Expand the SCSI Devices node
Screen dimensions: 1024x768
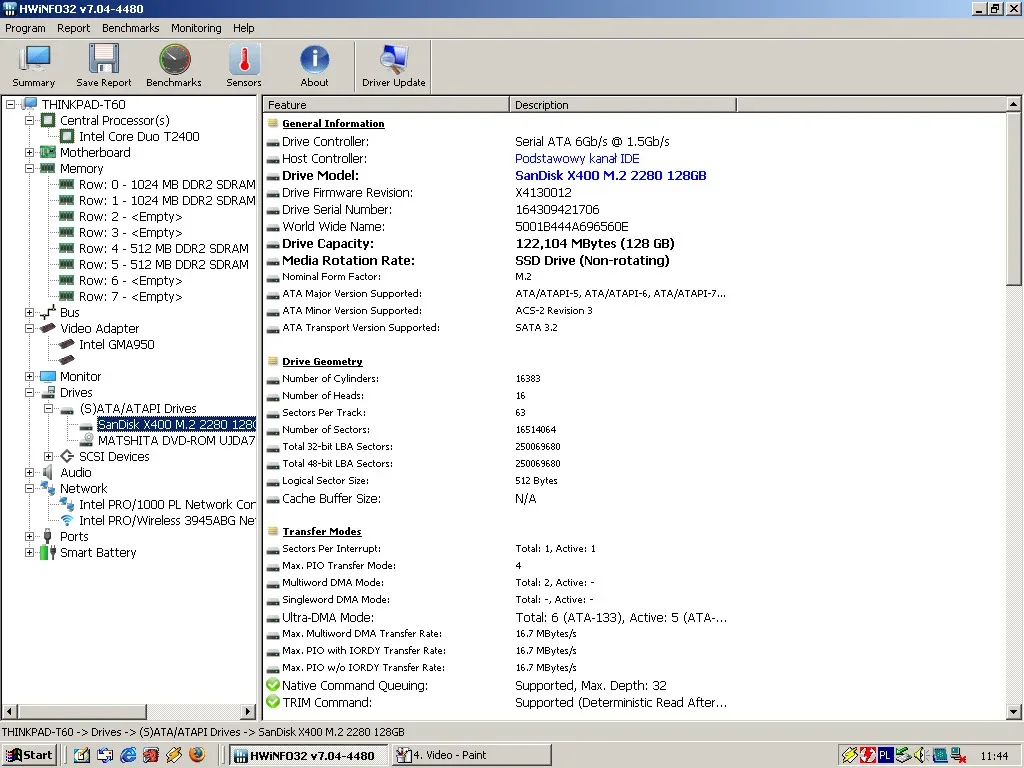click(x=48, y=456)
